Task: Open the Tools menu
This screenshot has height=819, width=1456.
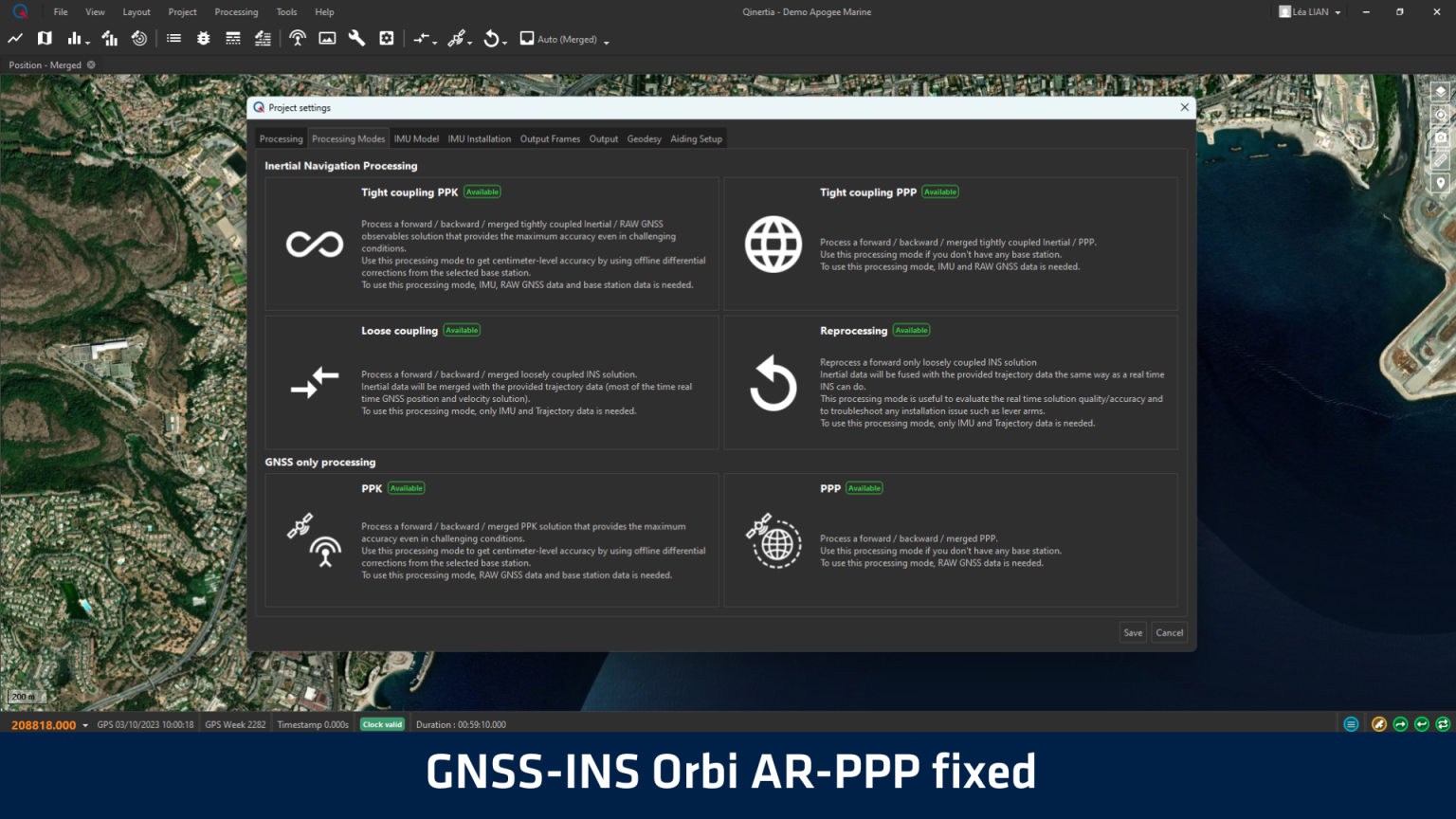Action: (x=286, y=12)
